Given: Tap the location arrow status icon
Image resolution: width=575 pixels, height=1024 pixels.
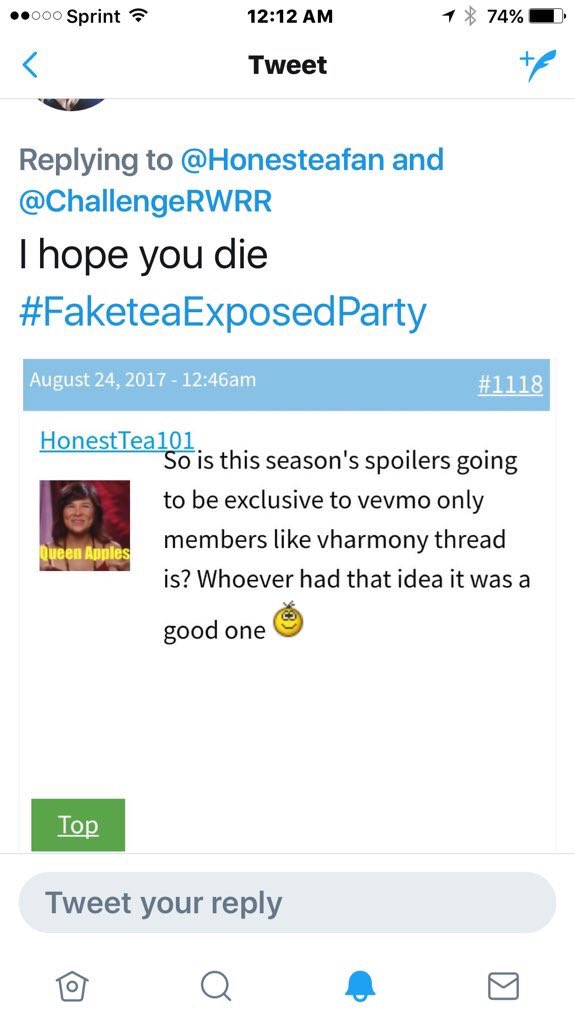Looking at the screenshot, I should click(x=449, y=16).
